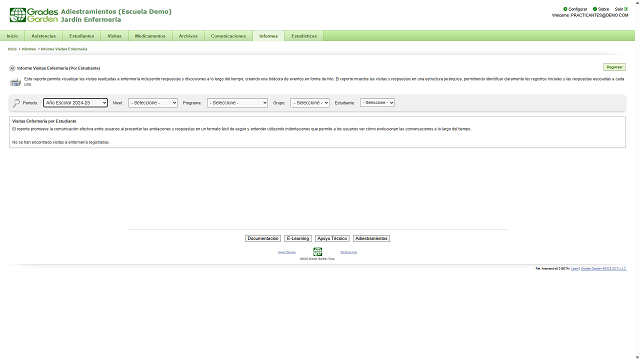Image resolution: width=640 pixels, height=360 pixels.
Task: Click the Apoyo Técnico button in the footer
Action: pyautogui.click(x=332, y=238)
